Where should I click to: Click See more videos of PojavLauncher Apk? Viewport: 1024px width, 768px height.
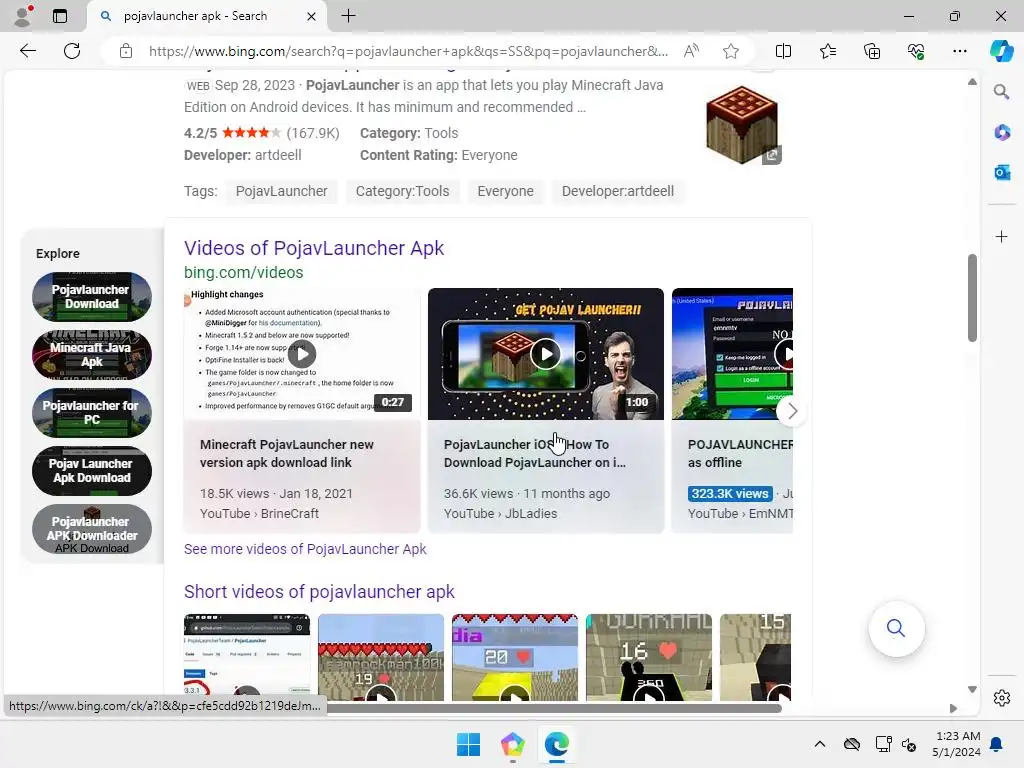pyautogui.click(x=305, y=549)
